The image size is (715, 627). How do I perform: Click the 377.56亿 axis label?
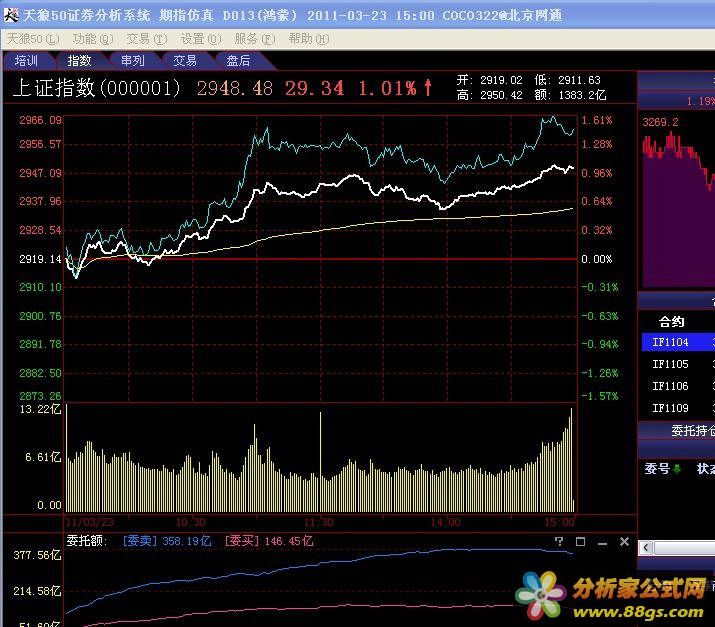tap(37, 555)
